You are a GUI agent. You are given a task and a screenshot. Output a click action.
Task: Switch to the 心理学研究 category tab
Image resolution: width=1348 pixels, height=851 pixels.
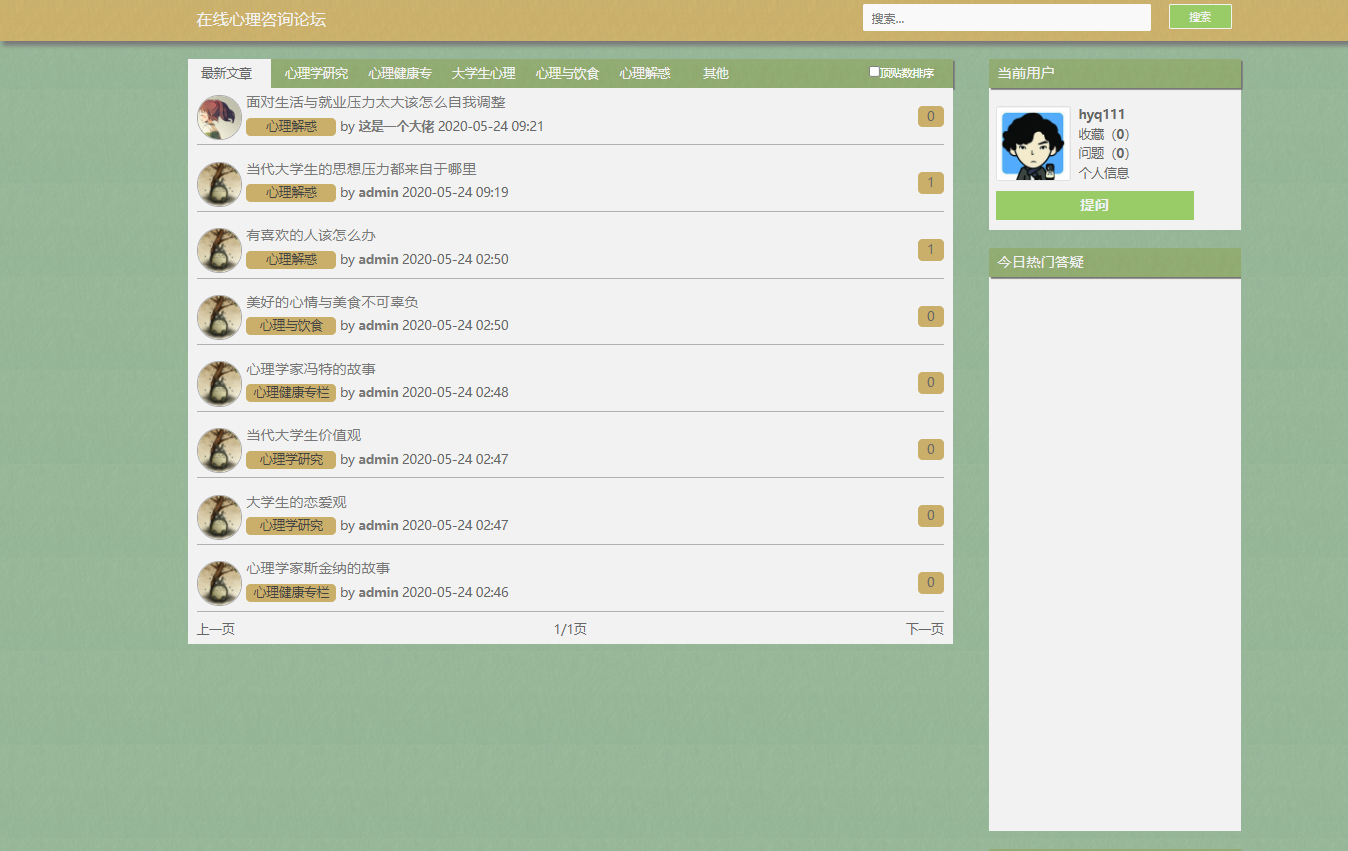tap(315, 72)
